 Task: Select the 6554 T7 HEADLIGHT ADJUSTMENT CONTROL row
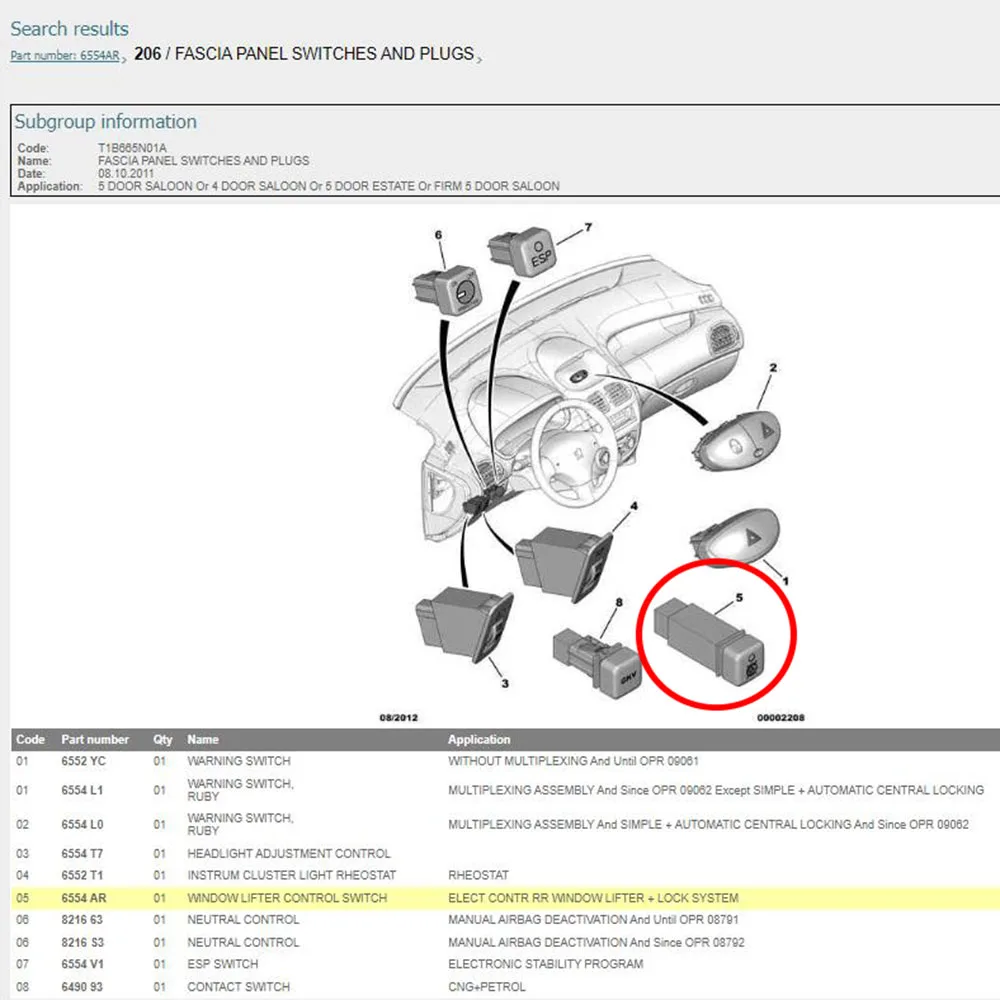505,853
